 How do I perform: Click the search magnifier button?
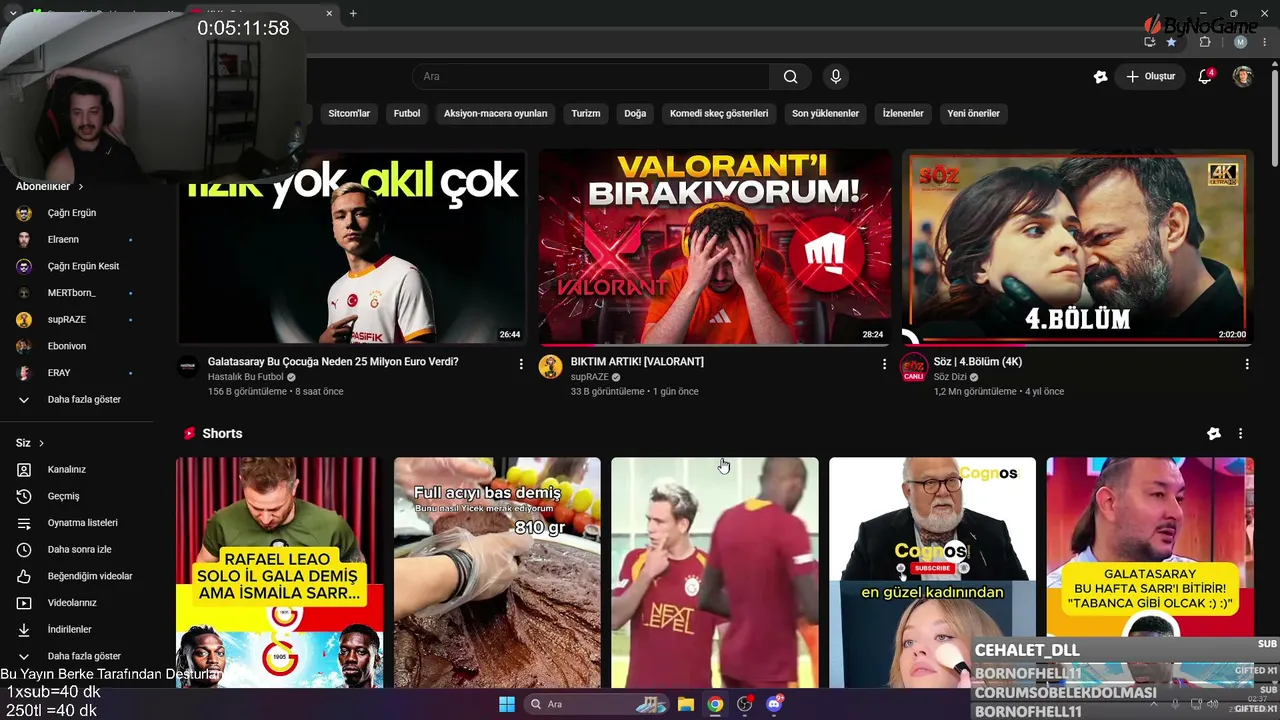(790, 77)
